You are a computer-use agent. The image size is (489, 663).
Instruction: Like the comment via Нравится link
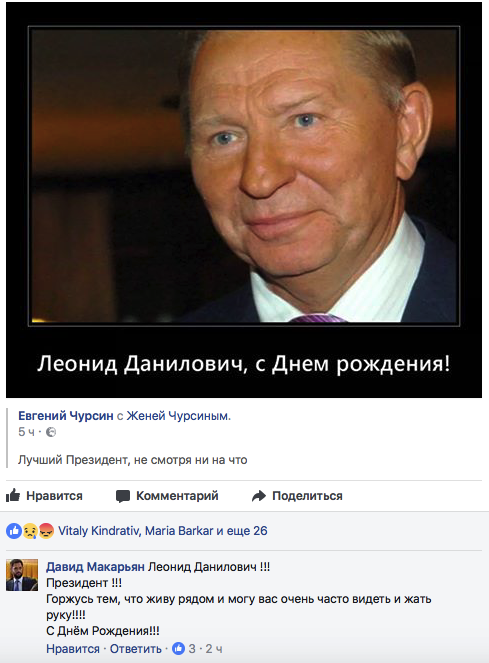click(73, 649)
